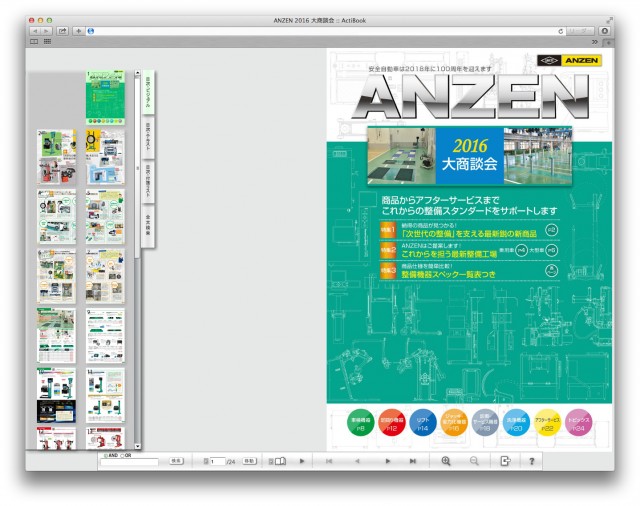Open the text index tab
This screenshot has width=640, height=506.
pyautogui.click(x=148, y=140)
